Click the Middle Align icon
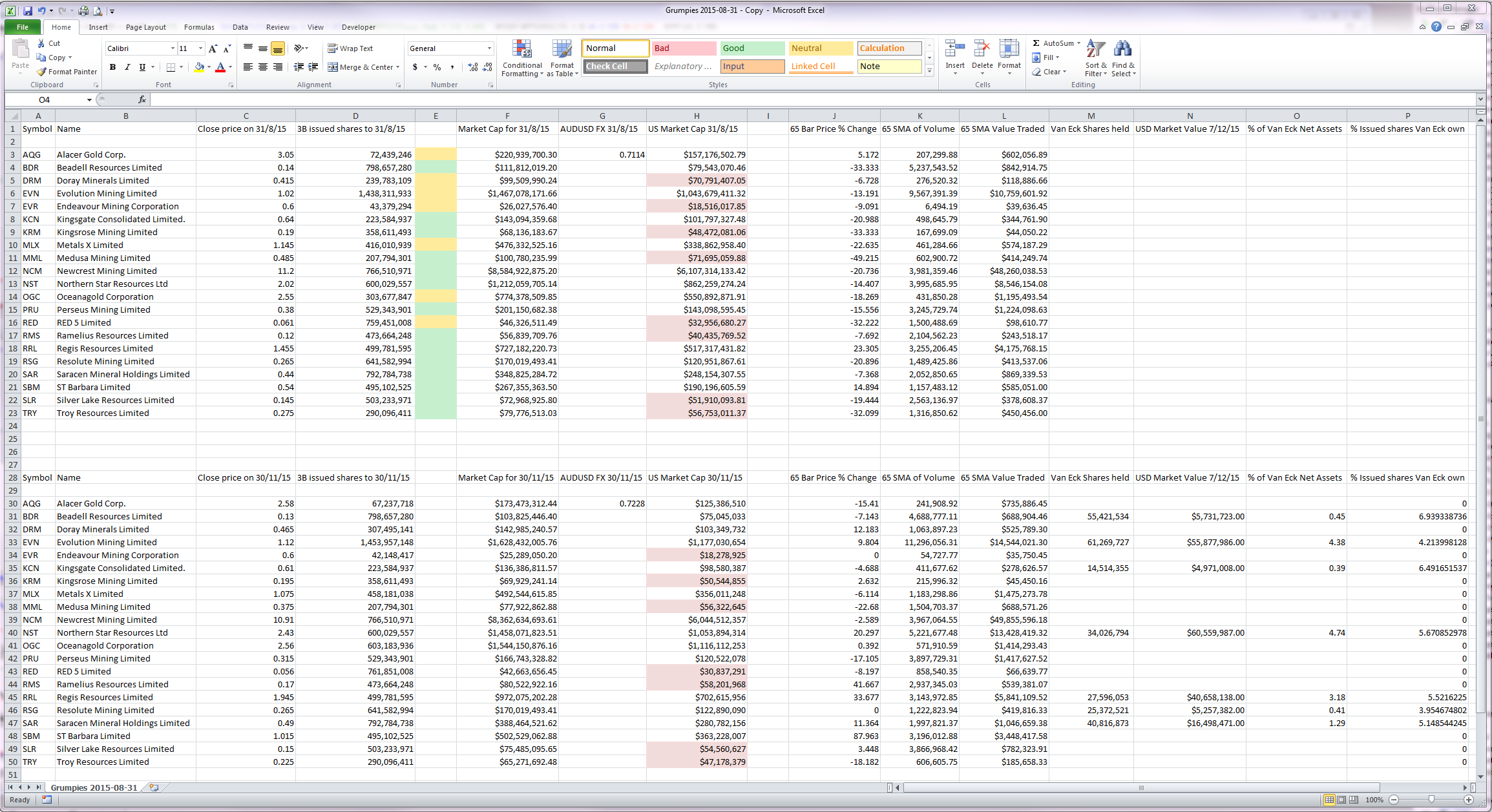Screen dimensions: 1492x812 click(263, 48)
